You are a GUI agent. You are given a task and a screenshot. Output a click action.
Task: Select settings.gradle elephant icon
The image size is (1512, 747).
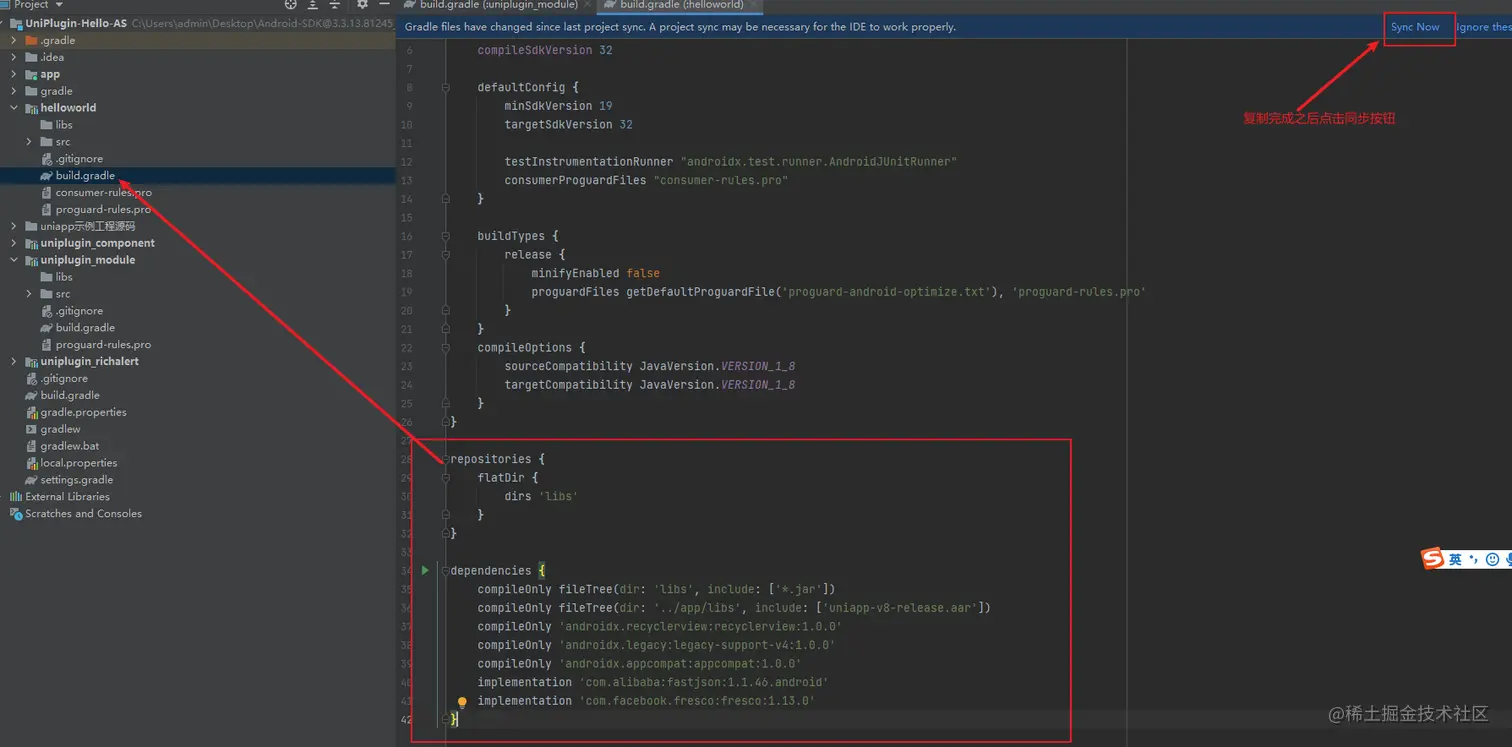pos(31,480)
